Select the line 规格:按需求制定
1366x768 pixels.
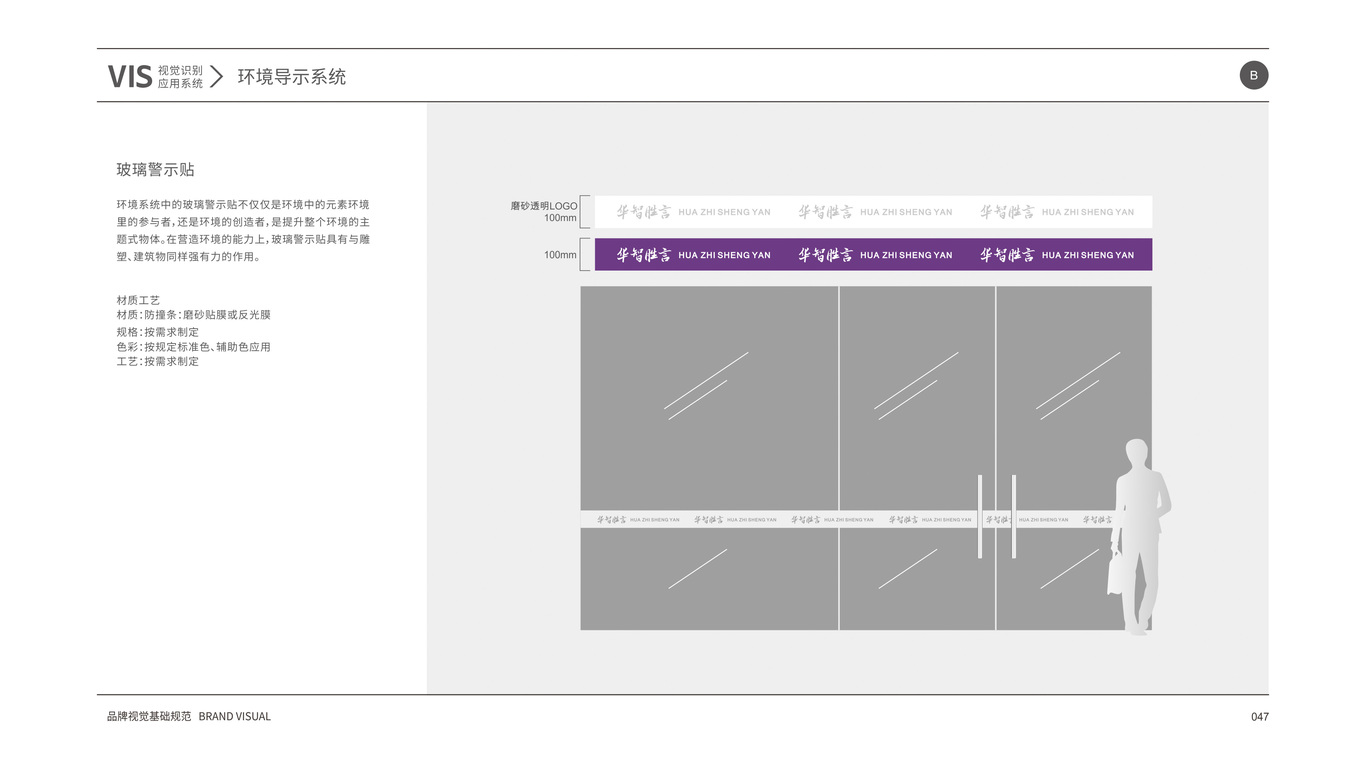(157, 332)
